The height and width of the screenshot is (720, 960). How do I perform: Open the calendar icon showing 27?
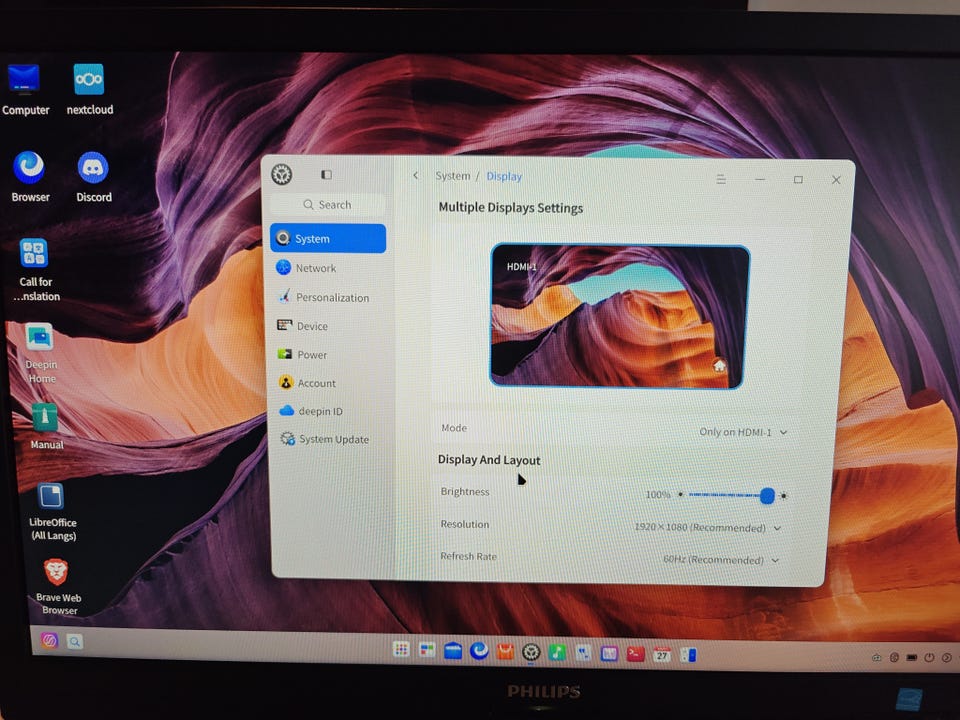662,655
